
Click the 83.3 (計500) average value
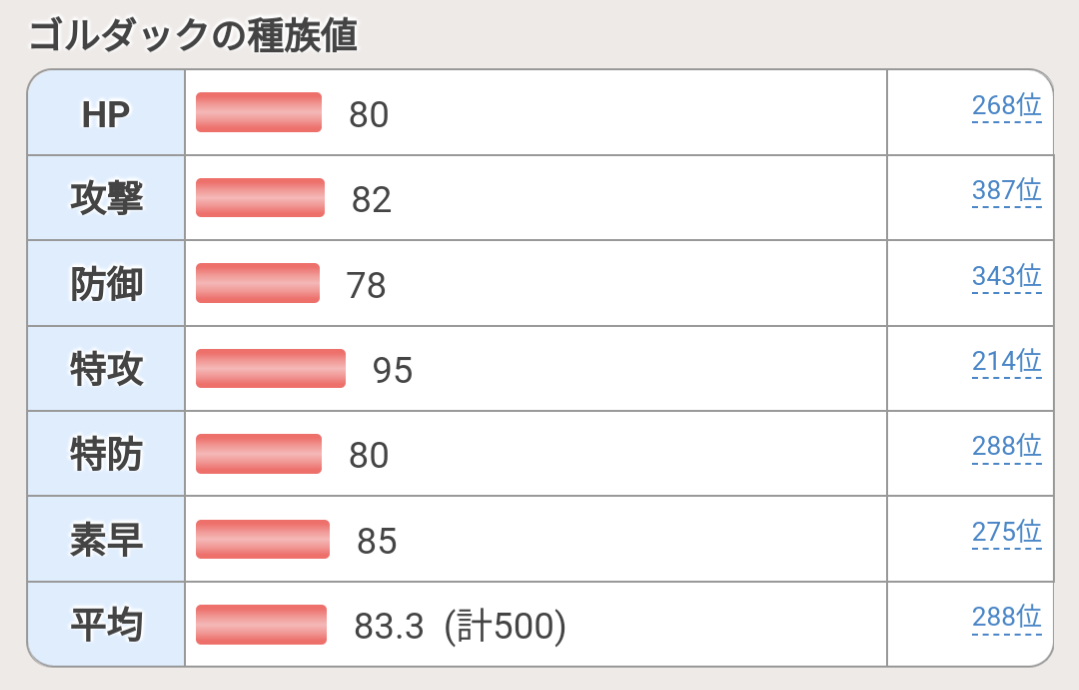pyautogui.click(x=460, y=627)
